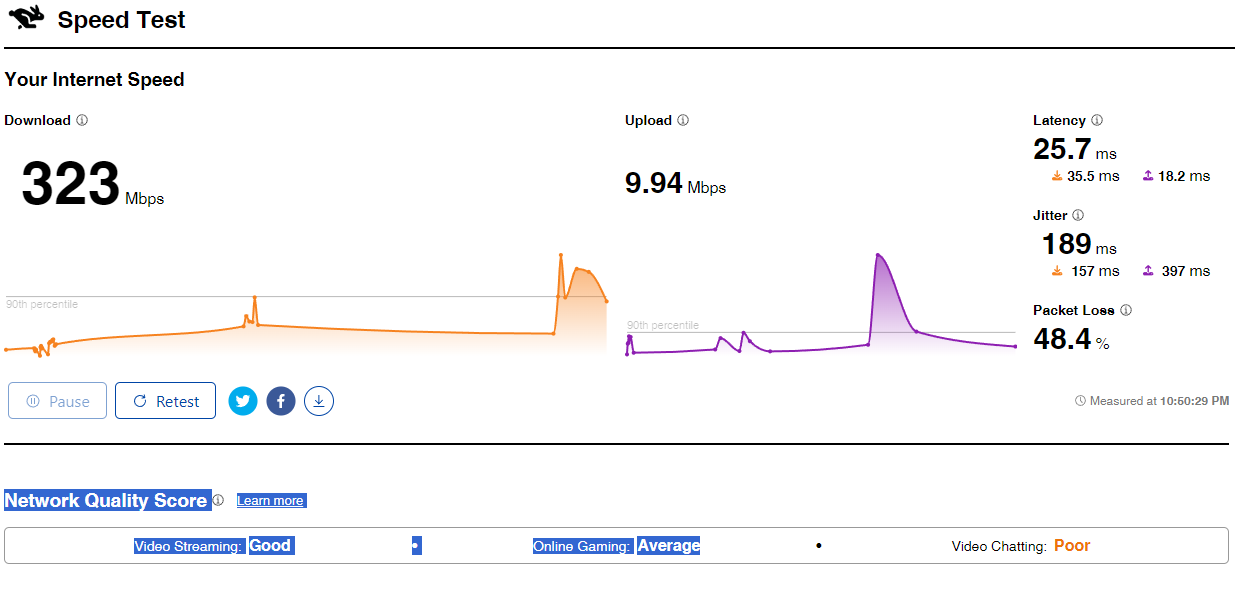
Task: Open the Learn more link
Action: coord(271,500)
